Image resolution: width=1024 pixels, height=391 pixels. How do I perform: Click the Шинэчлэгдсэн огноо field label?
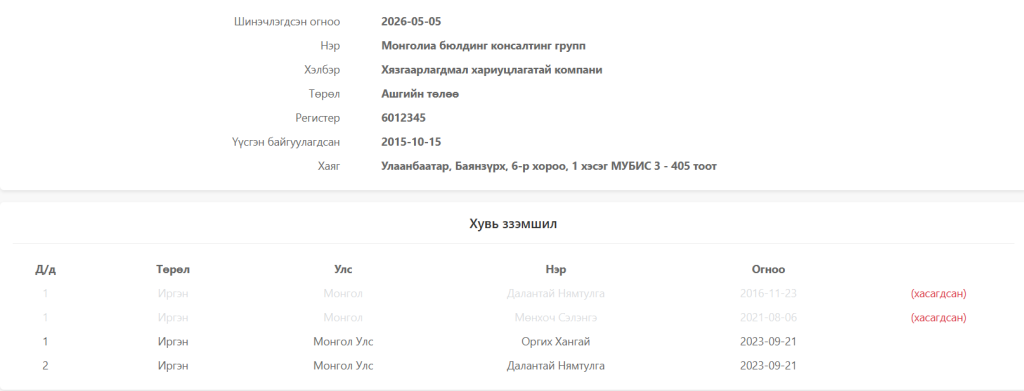pos(287,22)
